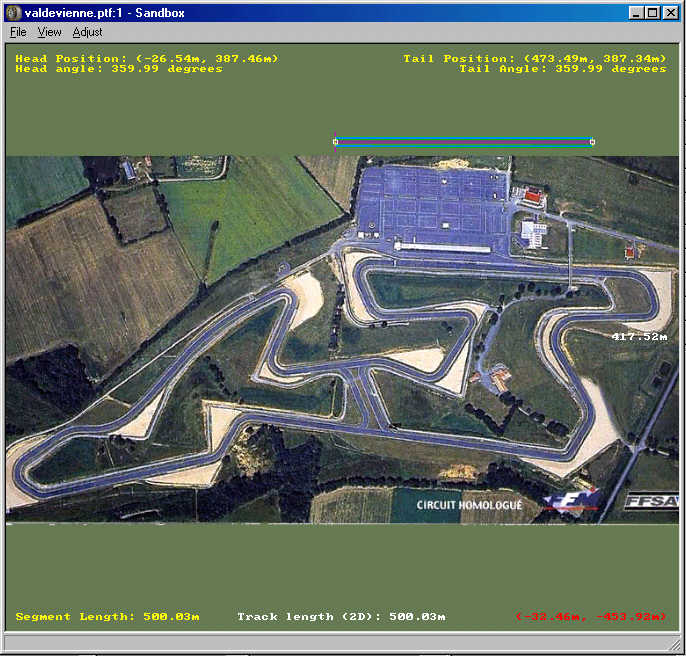Screen dimensions: 686x656
Task: Maximize the Sandbox window
Action: pos(653,13)
